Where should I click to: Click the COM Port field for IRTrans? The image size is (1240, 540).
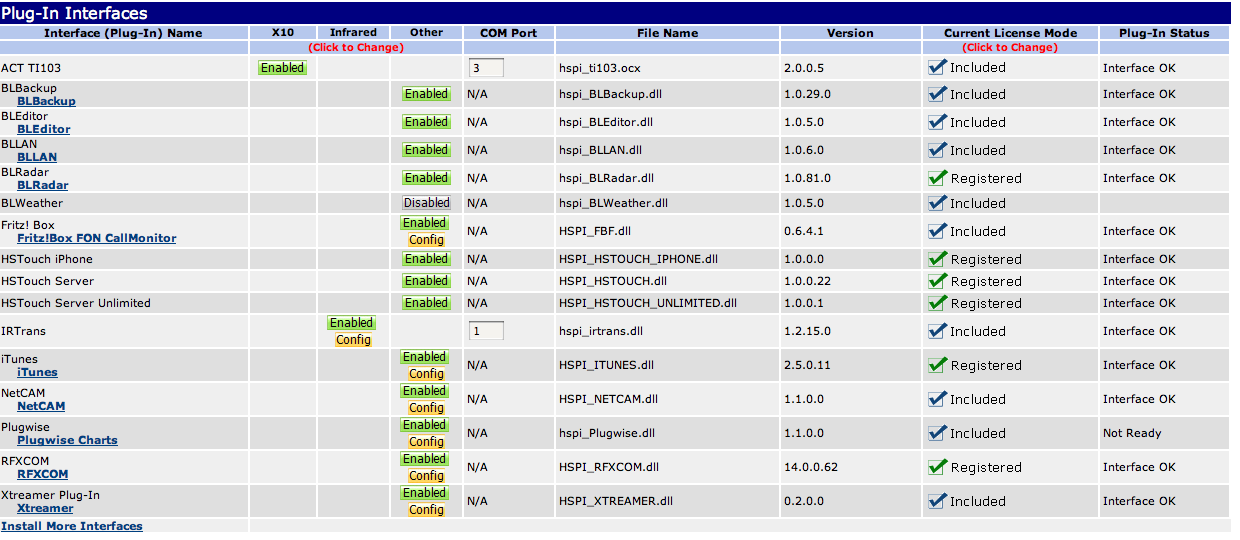point(486,331)
